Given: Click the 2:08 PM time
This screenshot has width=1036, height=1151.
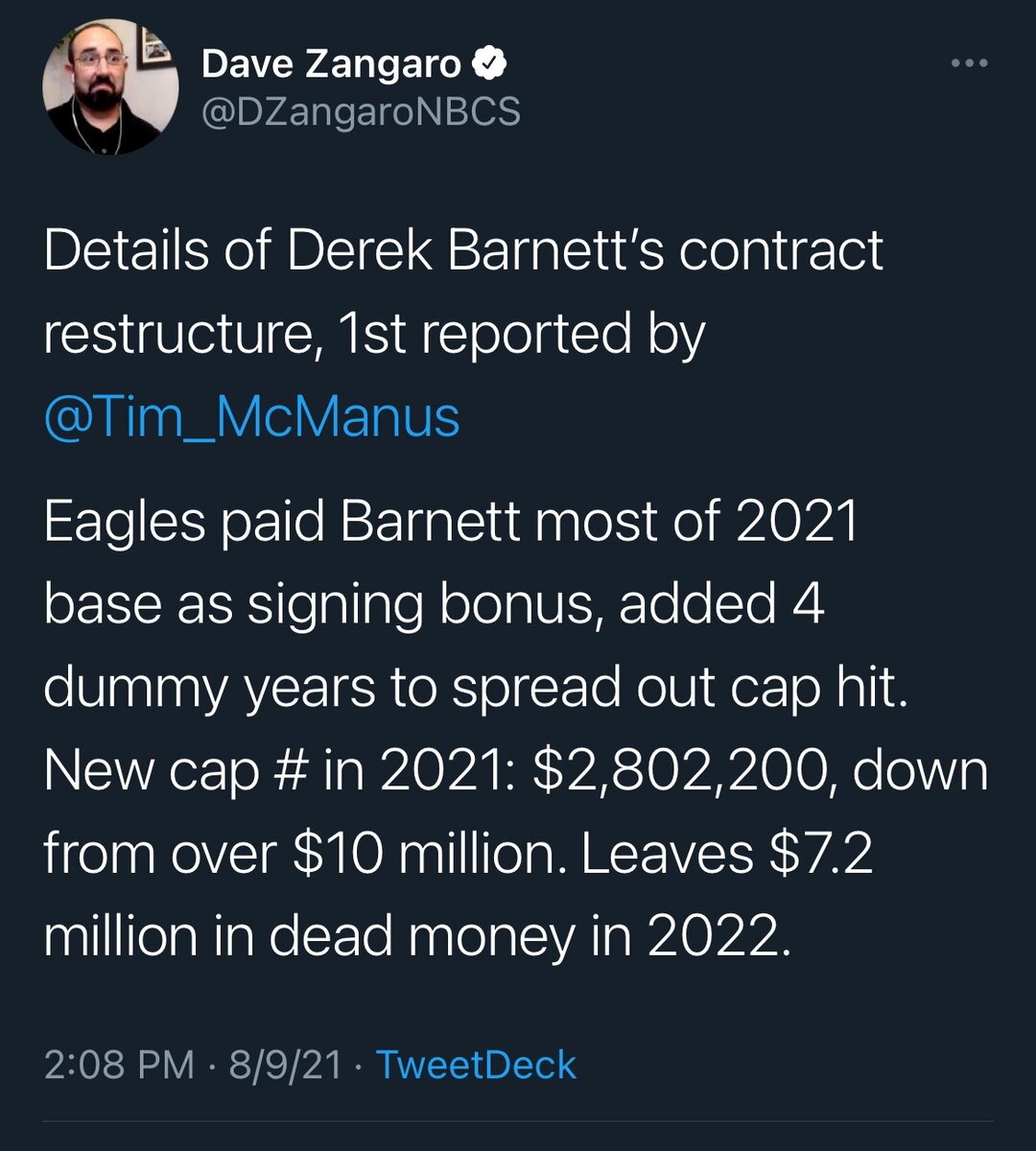Looking at the screenshot, I should point(120,1066).
